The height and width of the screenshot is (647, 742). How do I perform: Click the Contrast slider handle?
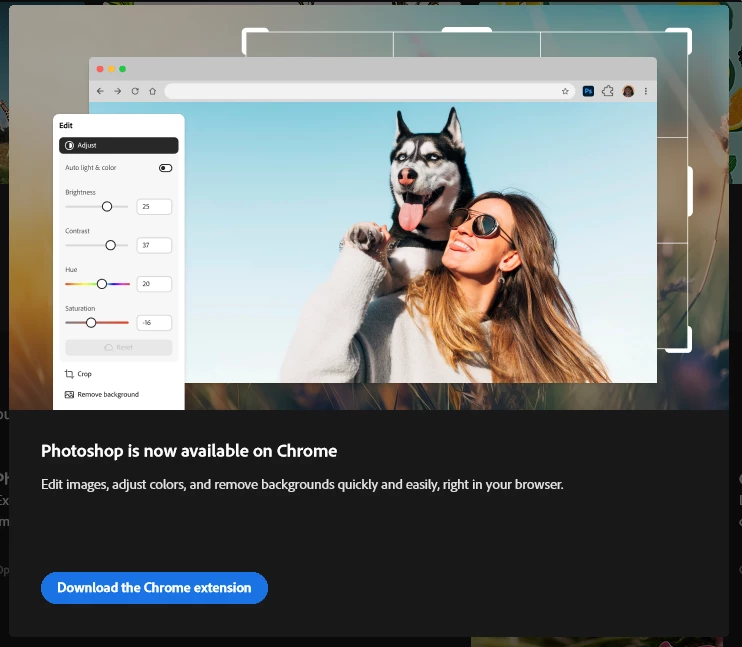coord(110,245)
